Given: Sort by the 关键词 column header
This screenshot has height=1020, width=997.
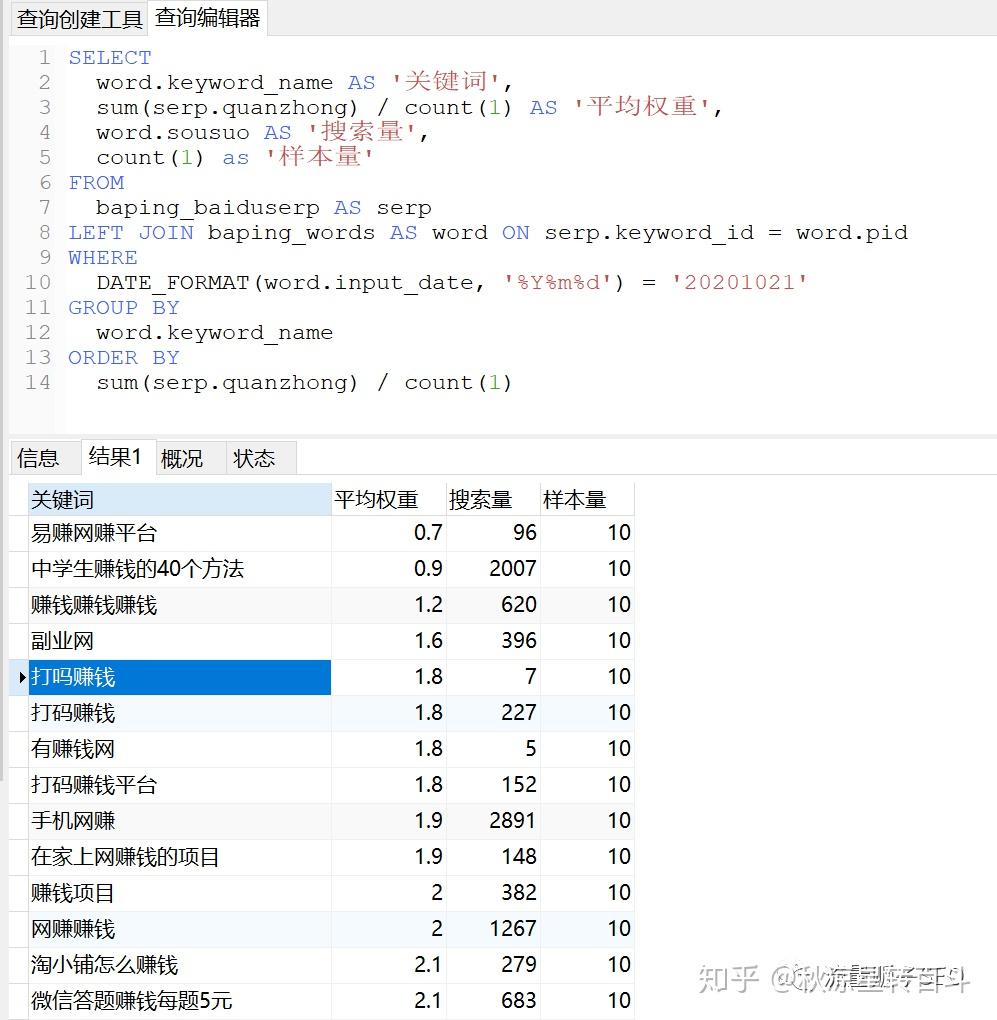Looking at the screenshot, I should (179, 500).
